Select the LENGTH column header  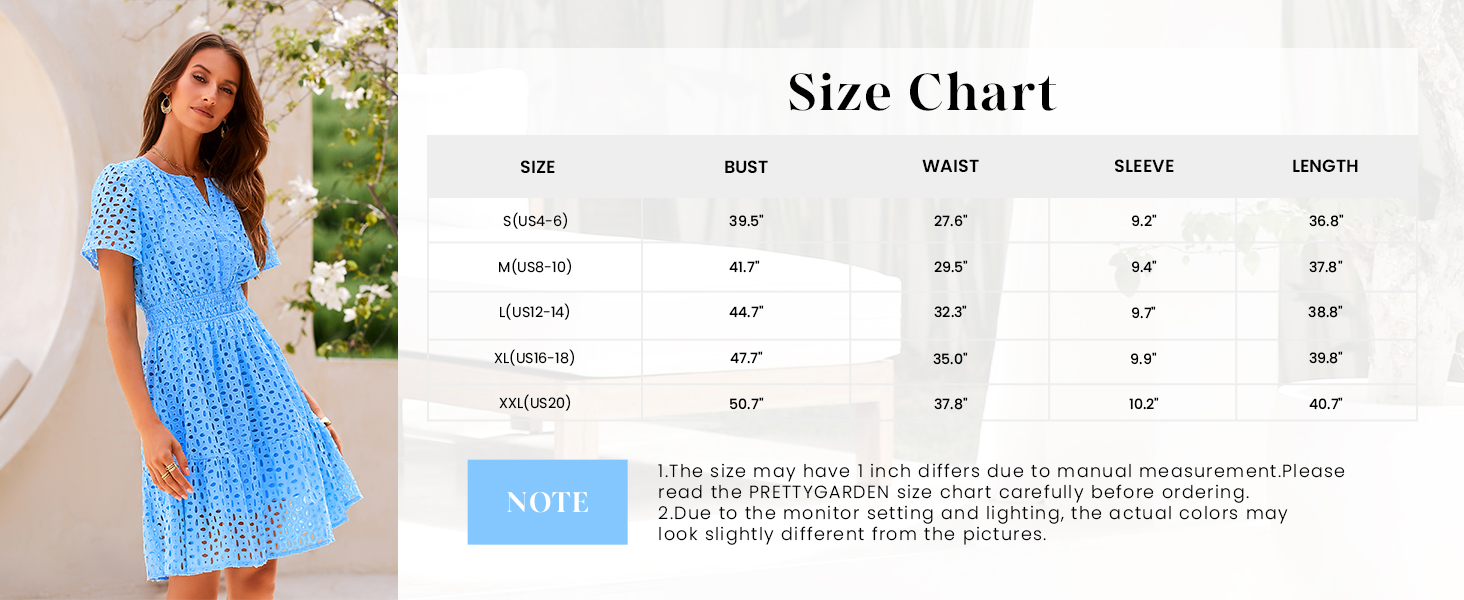point(1325,166)
